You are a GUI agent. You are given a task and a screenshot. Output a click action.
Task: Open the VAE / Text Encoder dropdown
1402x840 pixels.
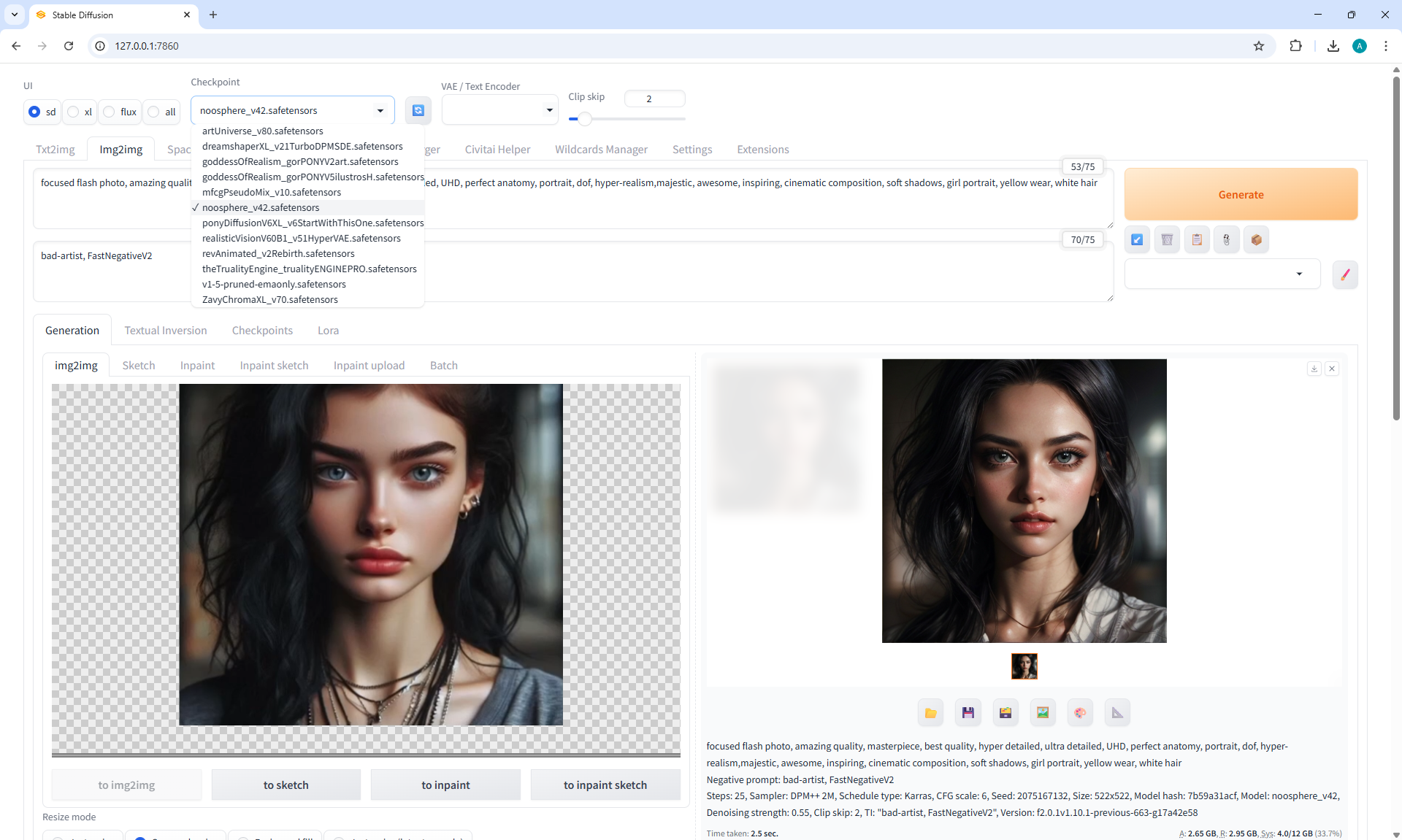499,110
